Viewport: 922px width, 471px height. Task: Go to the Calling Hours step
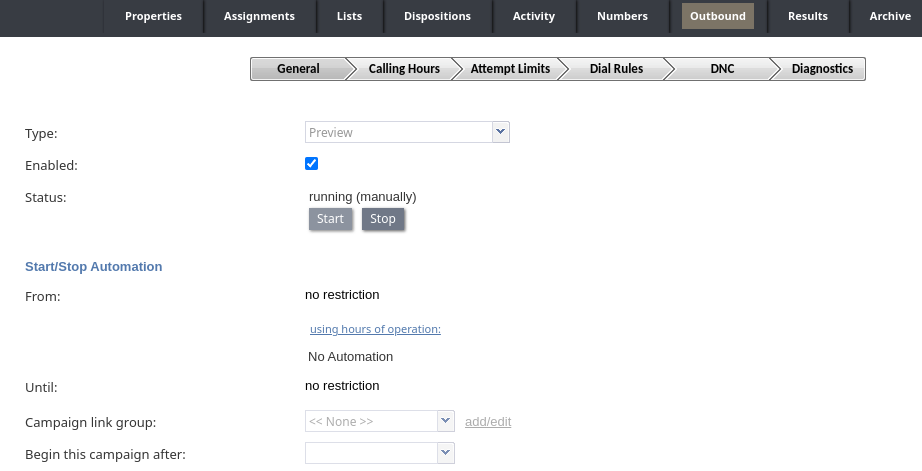click(405, 69)
